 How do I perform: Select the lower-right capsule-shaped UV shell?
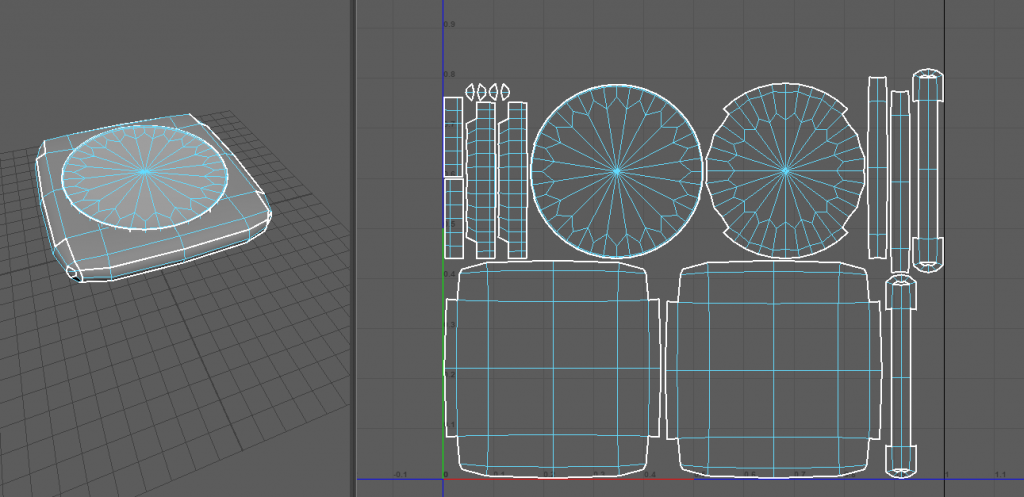click(x=904, y=376)
